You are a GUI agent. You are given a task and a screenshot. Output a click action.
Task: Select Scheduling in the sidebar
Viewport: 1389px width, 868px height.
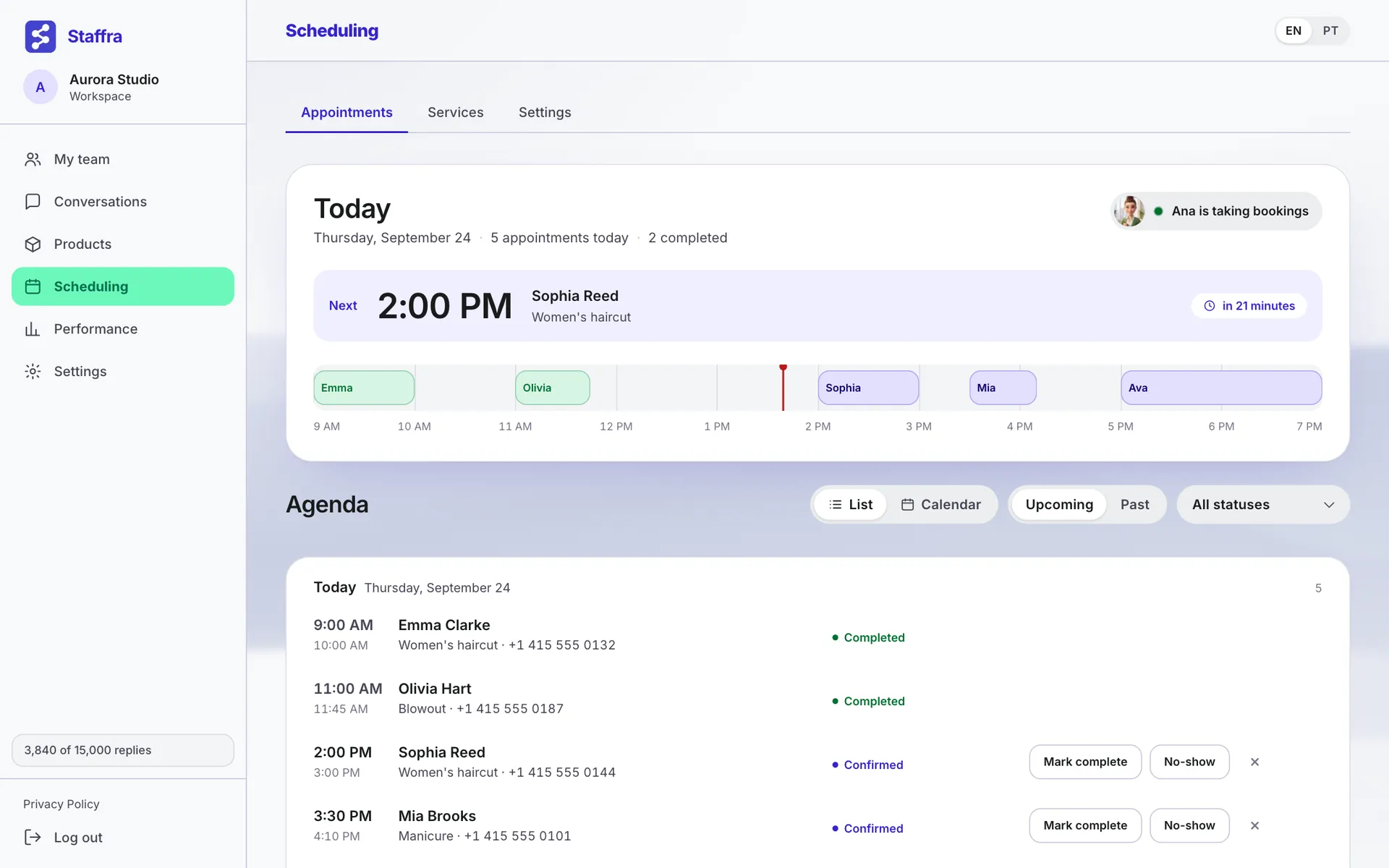coord(123,286)
